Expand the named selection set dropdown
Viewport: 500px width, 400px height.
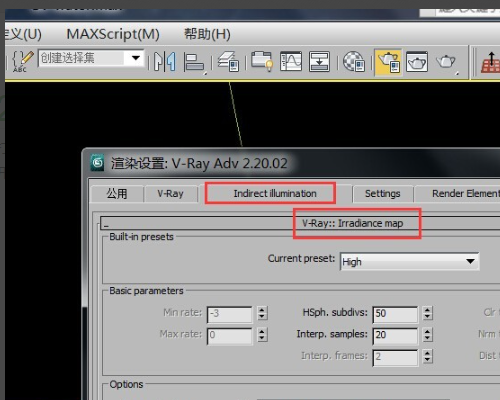point(135,58)
